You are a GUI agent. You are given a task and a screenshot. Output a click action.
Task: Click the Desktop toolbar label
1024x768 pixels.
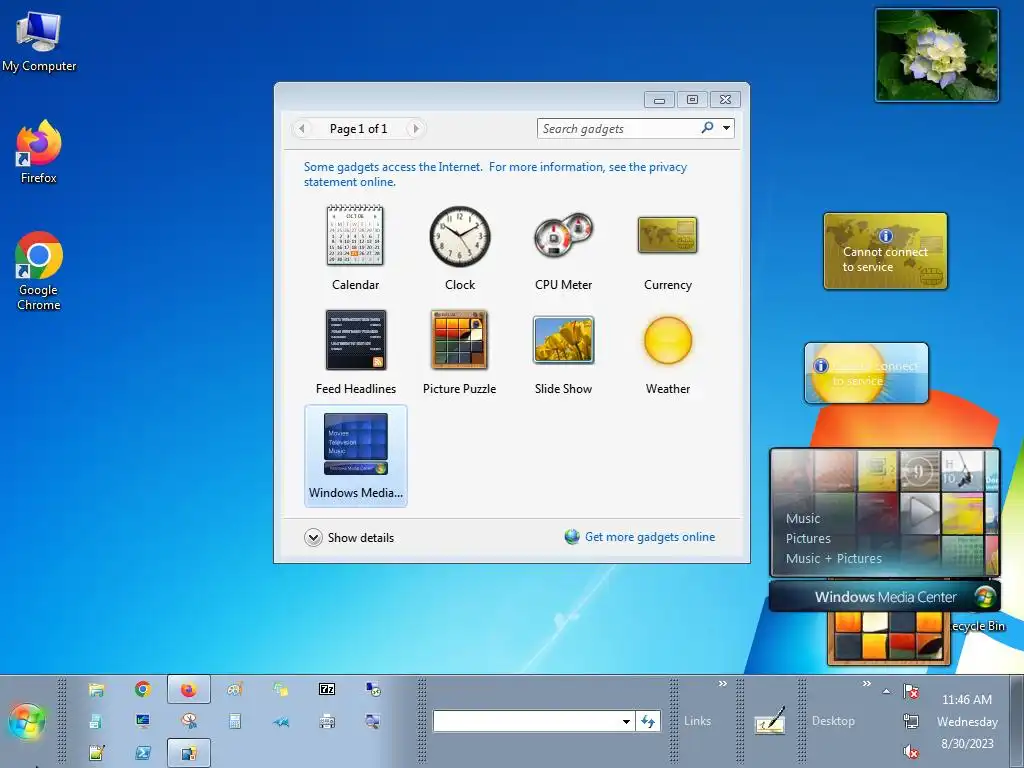pos(833,721)
